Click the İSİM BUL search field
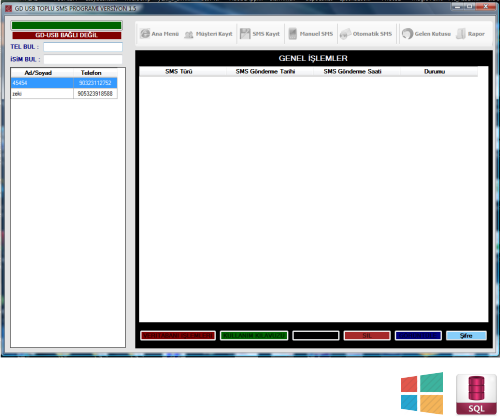500x418 pixels. pyautogui.click(x=83, y=59)
